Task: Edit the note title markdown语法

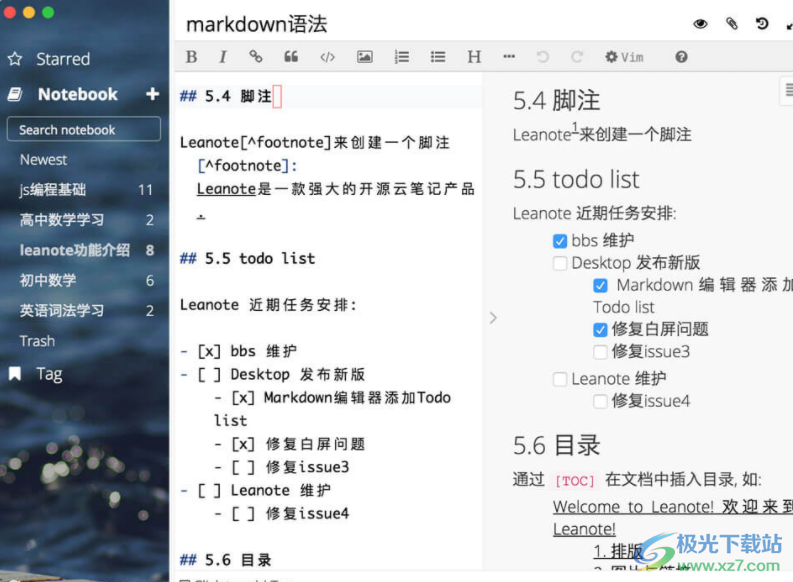Action: click(x=257, y=24)
